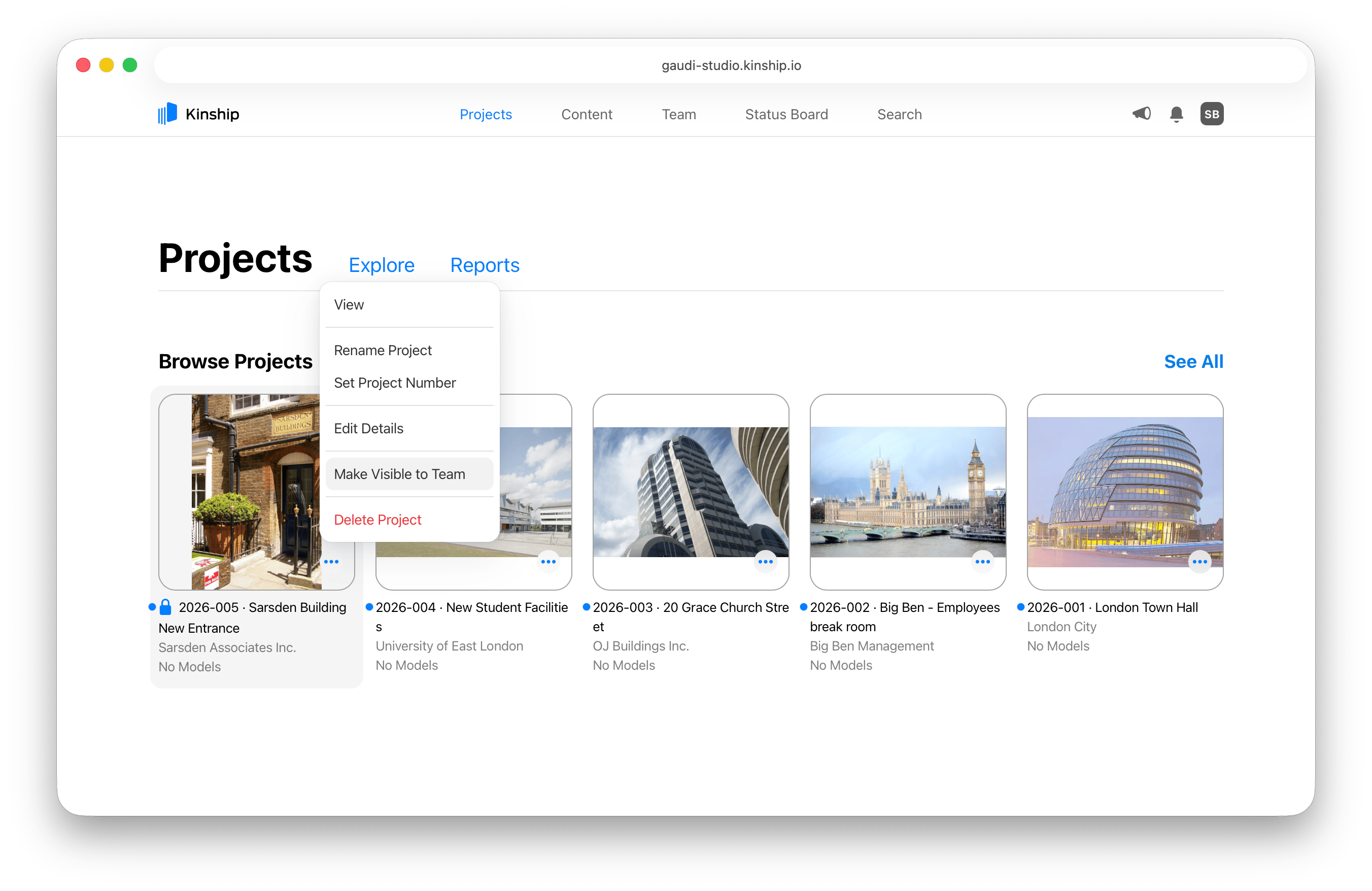This screenshot has width=1372, height=891.
Task: Open the Search nav tab
Action: pyautogui.click(x=899, y=114)
